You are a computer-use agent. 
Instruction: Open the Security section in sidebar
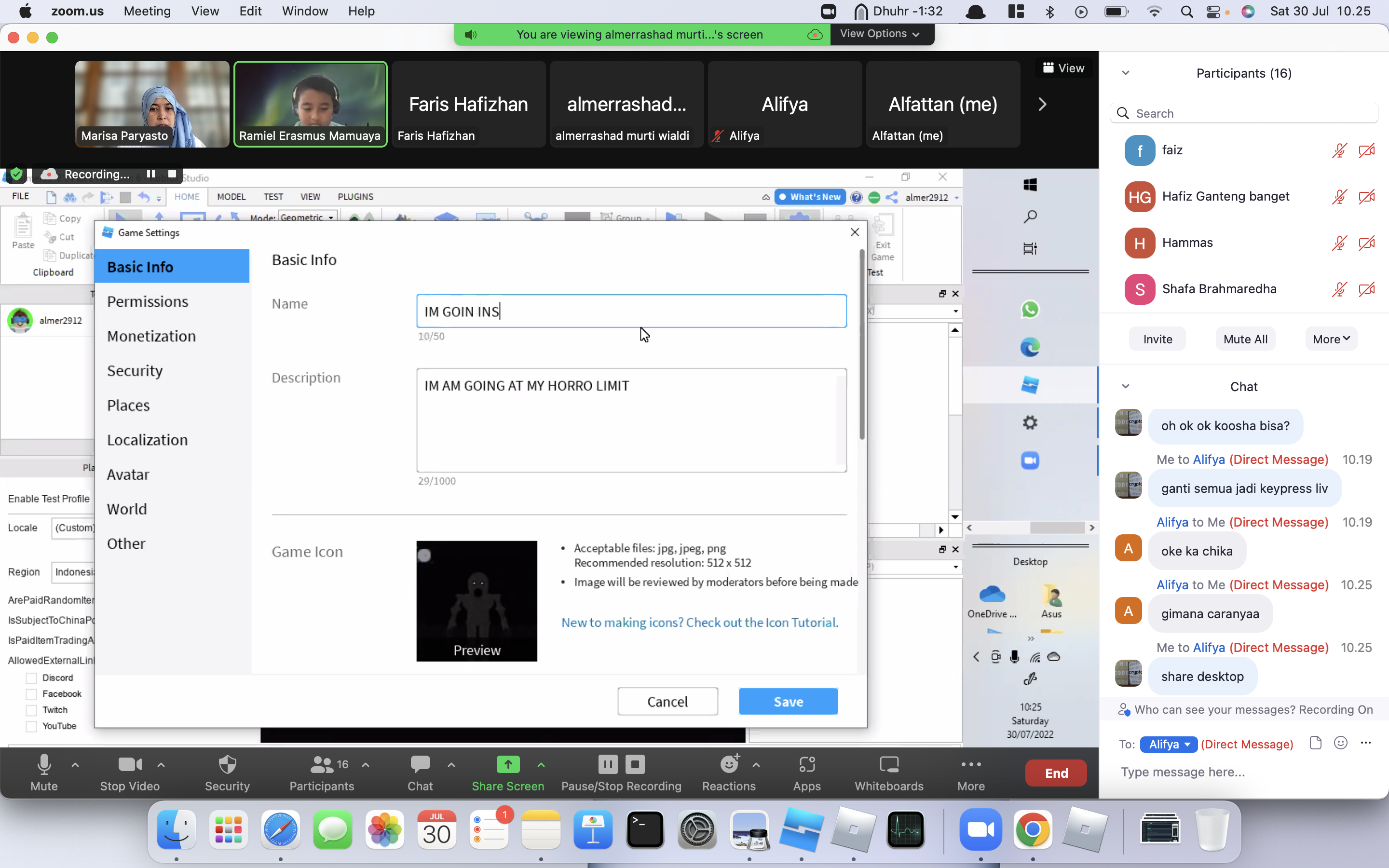(135, 371)
